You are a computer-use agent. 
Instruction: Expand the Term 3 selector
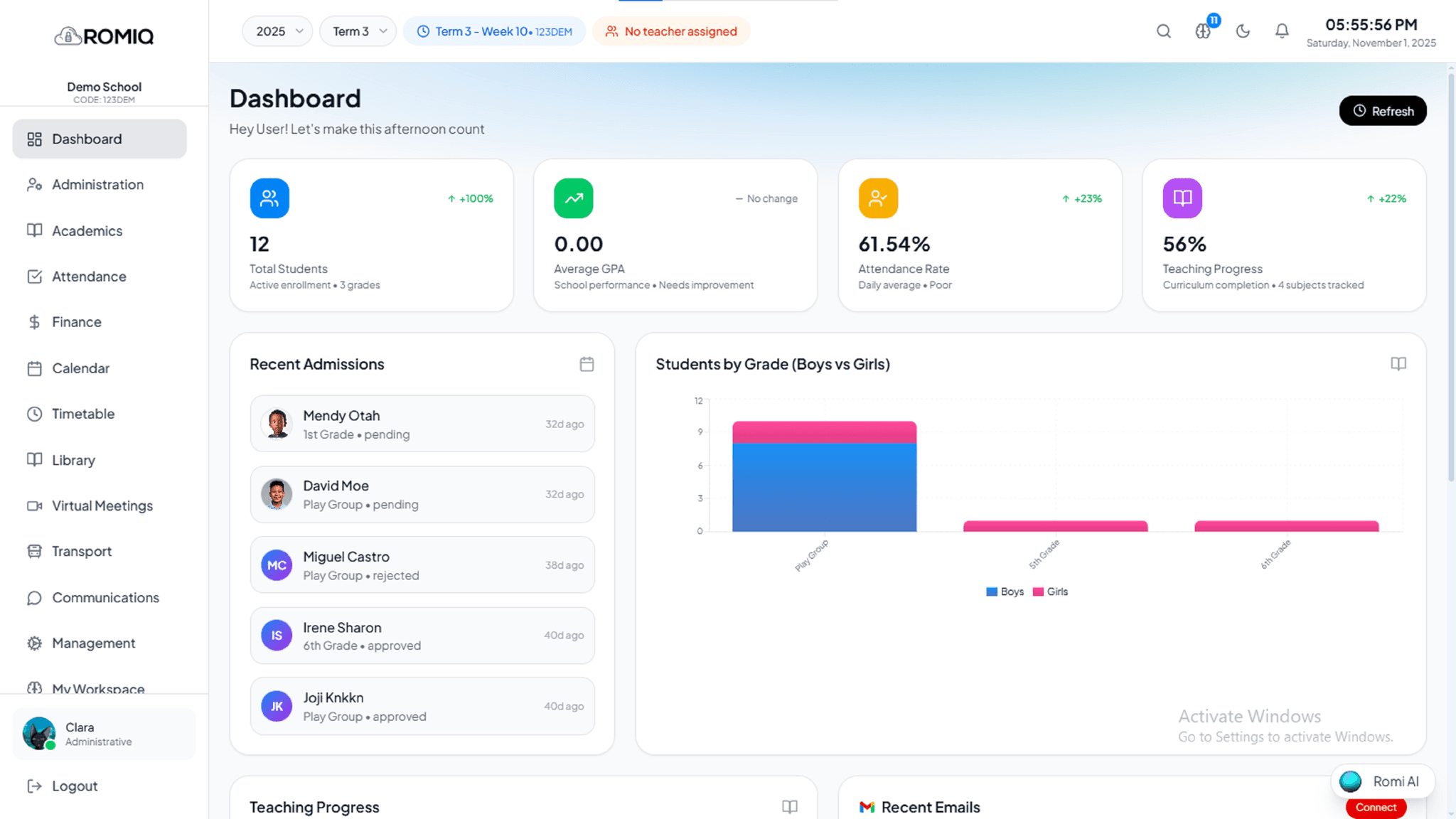point(358,31)
